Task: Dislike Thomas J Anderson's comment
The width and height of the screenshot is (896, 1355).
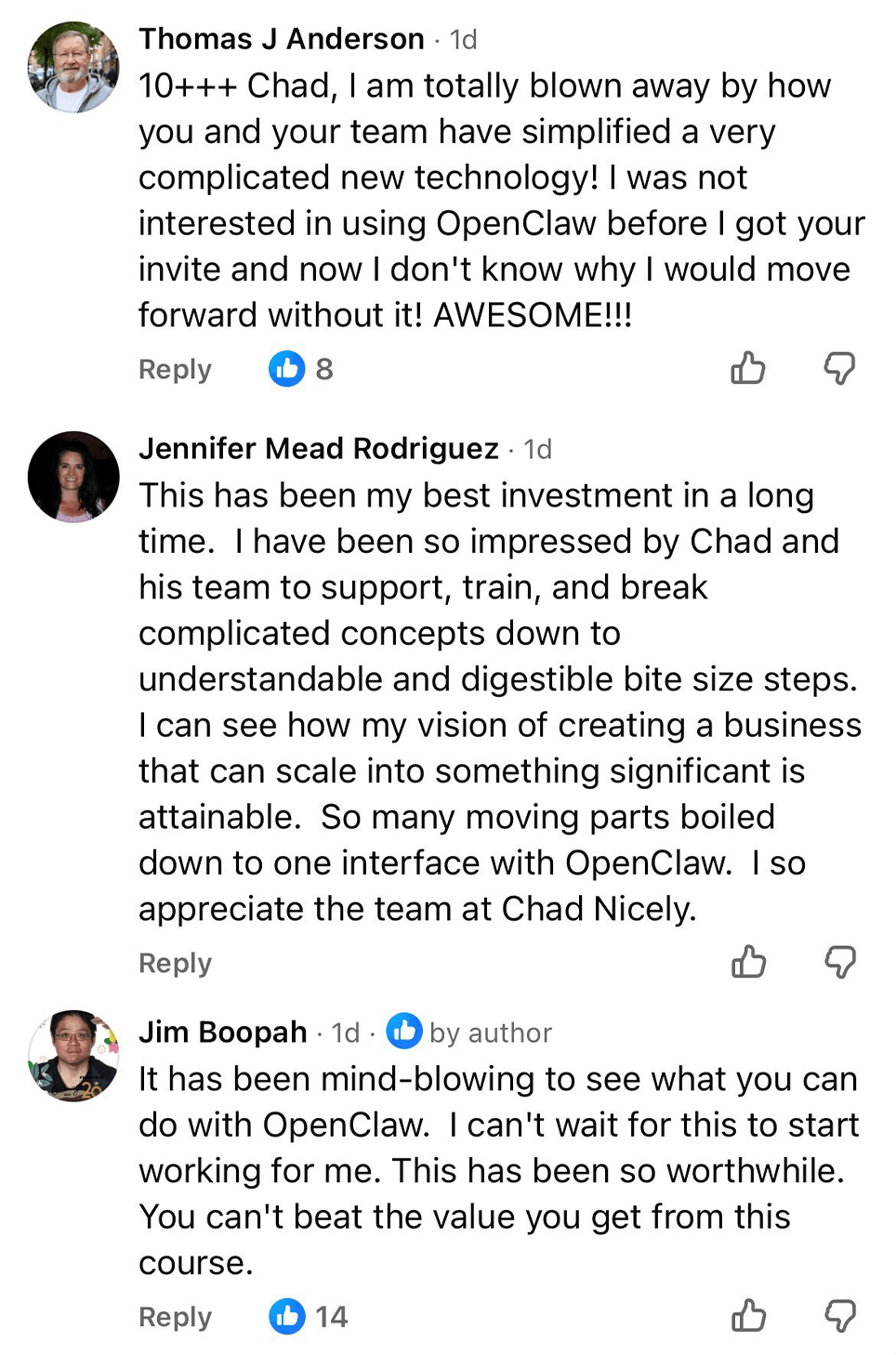Action: (x=839, y=368)
